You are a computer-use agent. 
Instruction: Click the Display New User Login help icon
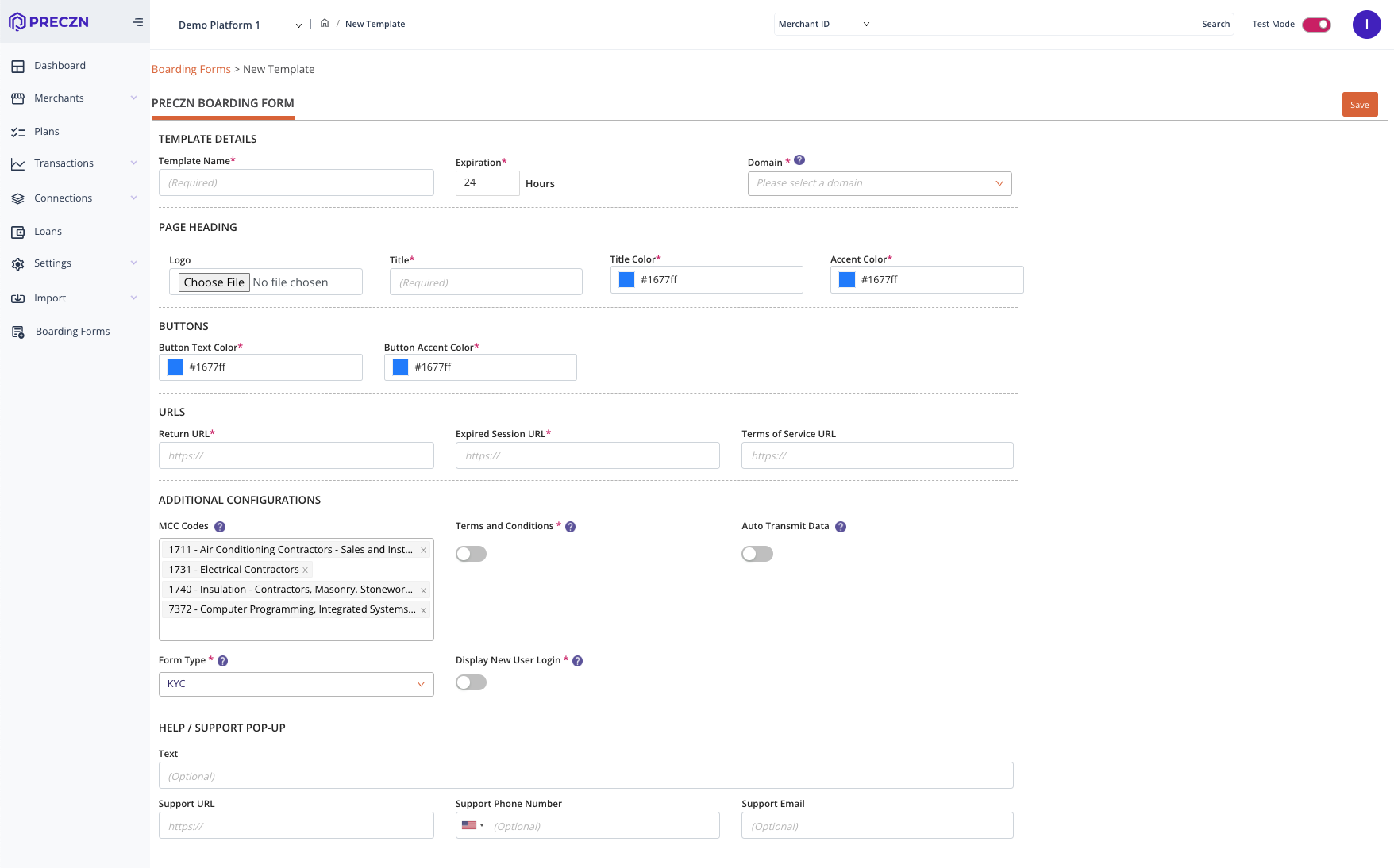[x=578, y=661]
